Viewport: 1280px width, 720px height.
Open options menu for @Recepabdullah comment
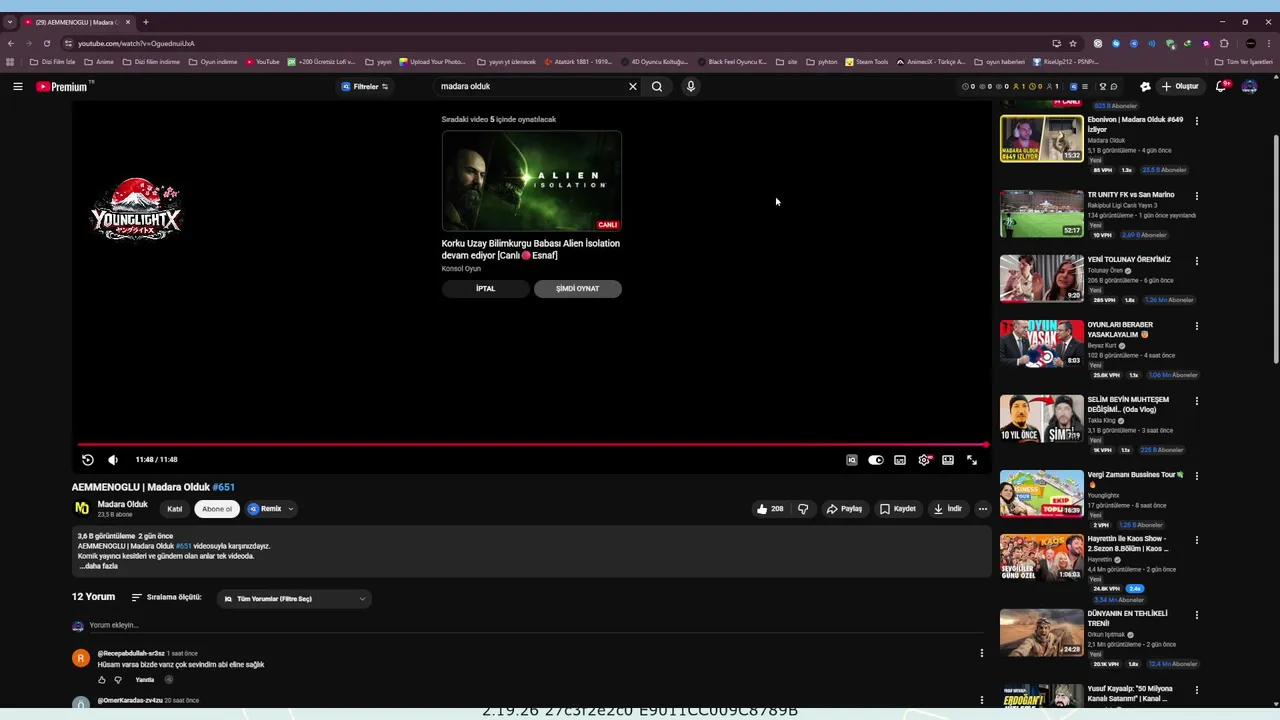981,653
